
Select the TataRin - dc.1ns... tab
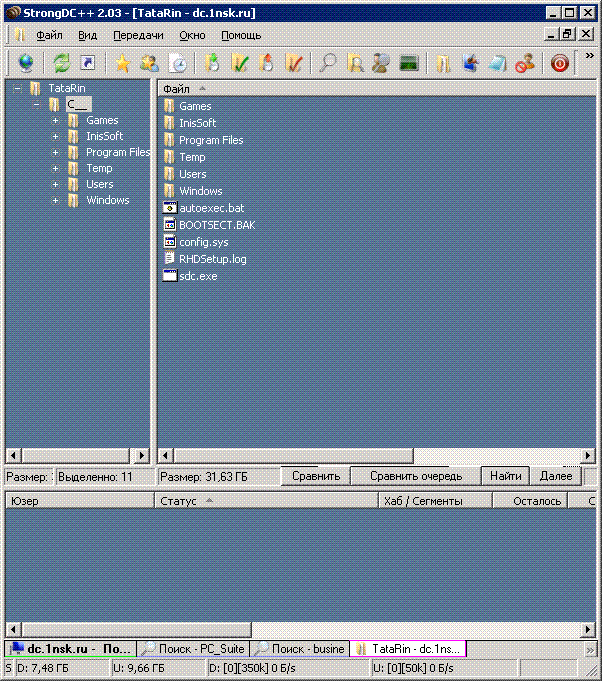click(408, 649)
